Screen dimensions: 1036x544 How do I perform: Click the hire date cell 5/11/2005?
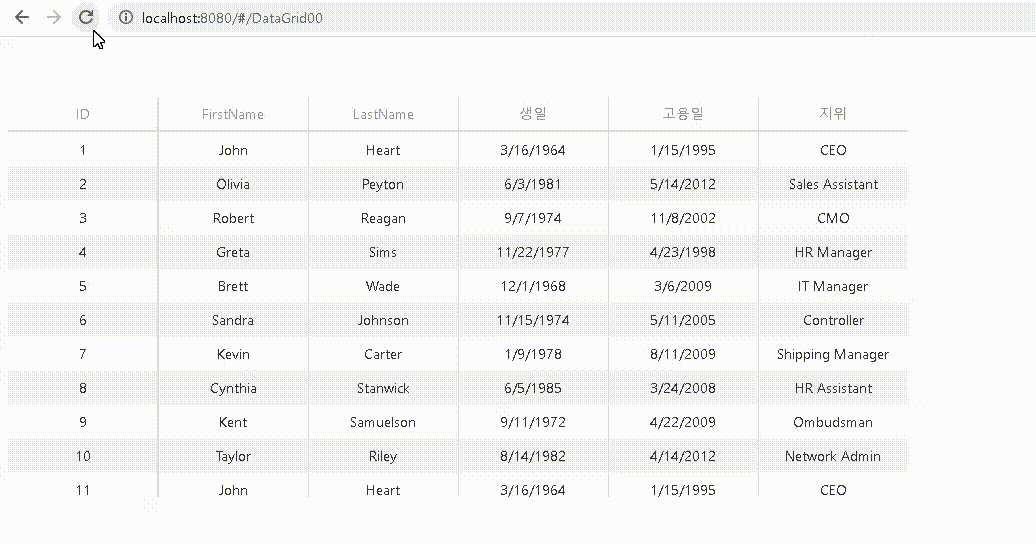683,321
